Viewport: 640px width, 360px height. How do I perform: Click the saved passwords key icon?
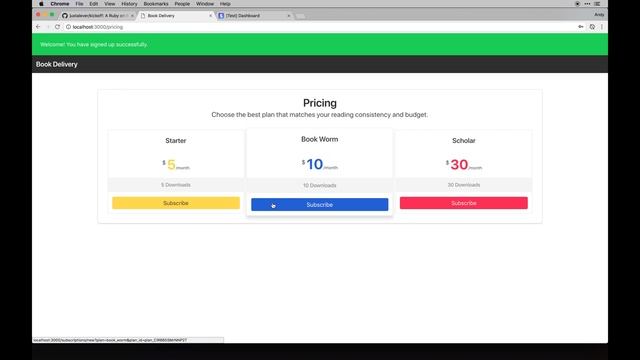[x=580, y=27]
